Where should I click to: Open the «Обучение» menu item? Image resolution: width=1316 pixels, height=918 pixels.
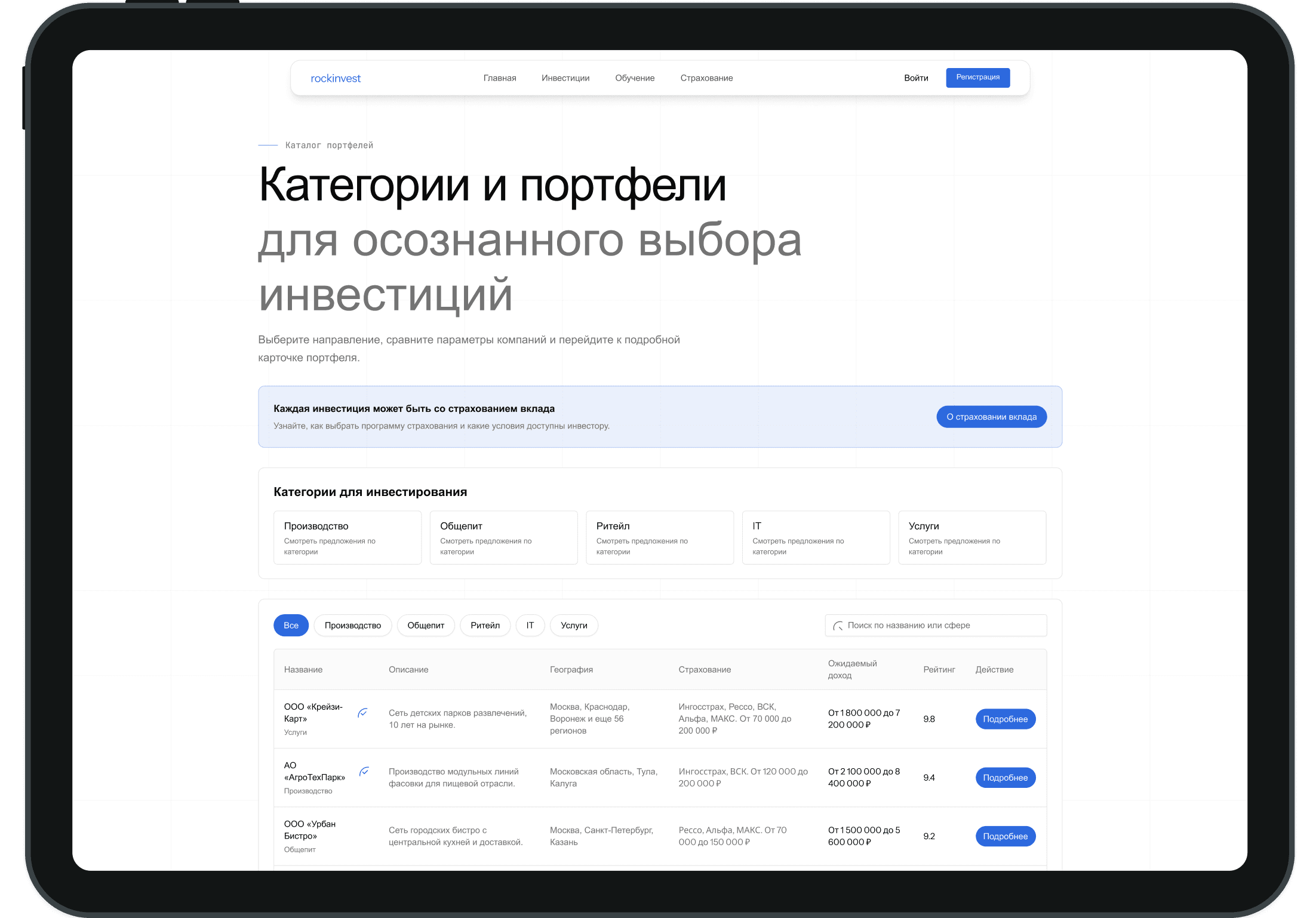[x=634, y=78]
